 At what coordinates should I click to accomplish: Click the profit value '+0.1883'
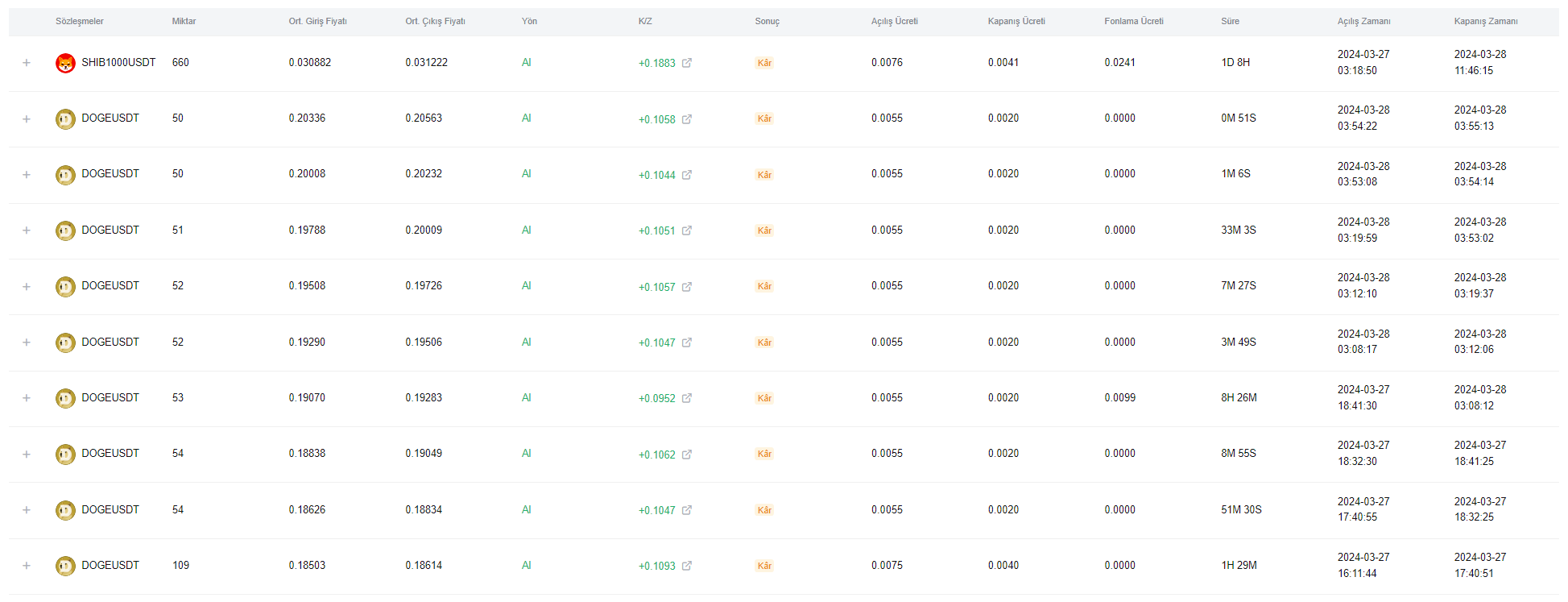656,63
